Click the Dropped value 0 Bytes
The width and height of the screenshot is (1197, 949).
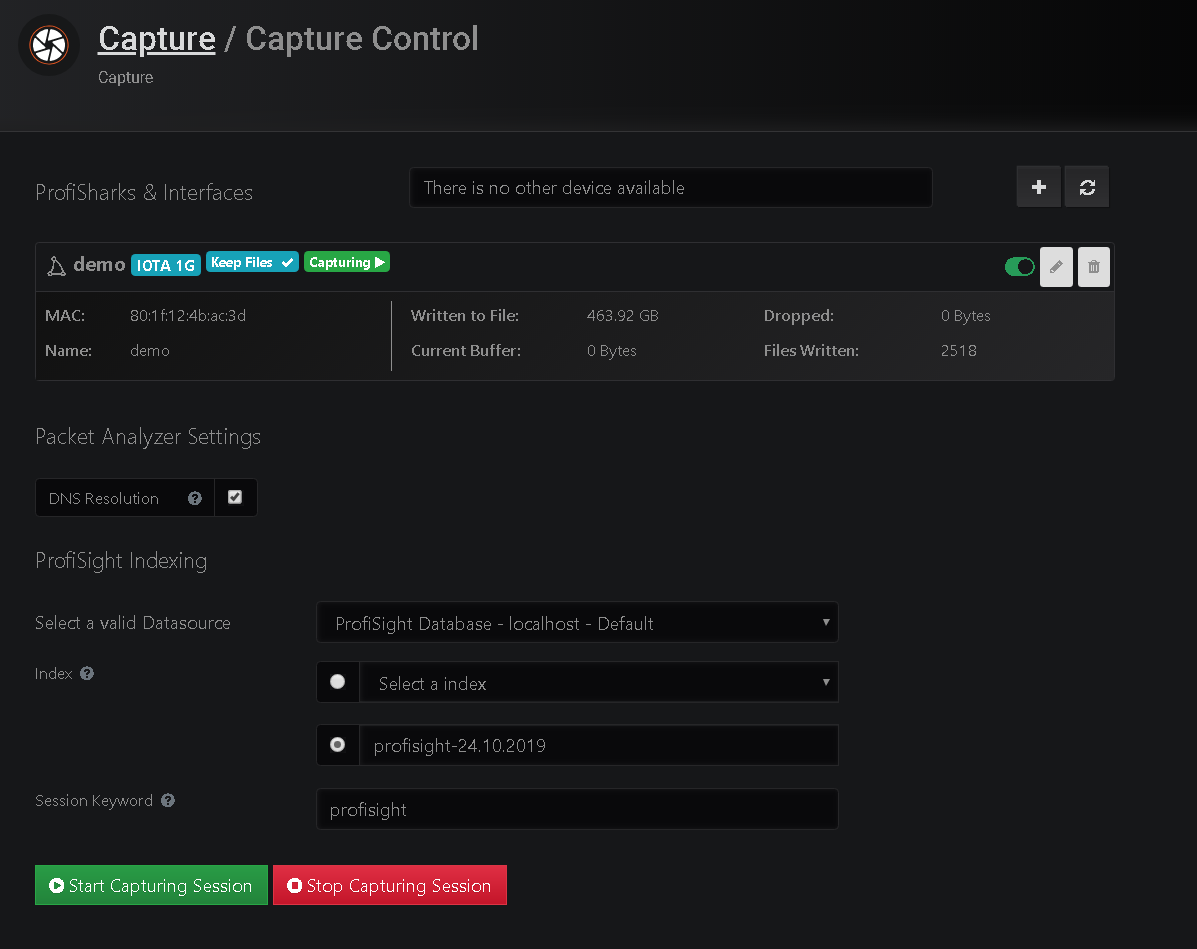[x=966, y=315]
